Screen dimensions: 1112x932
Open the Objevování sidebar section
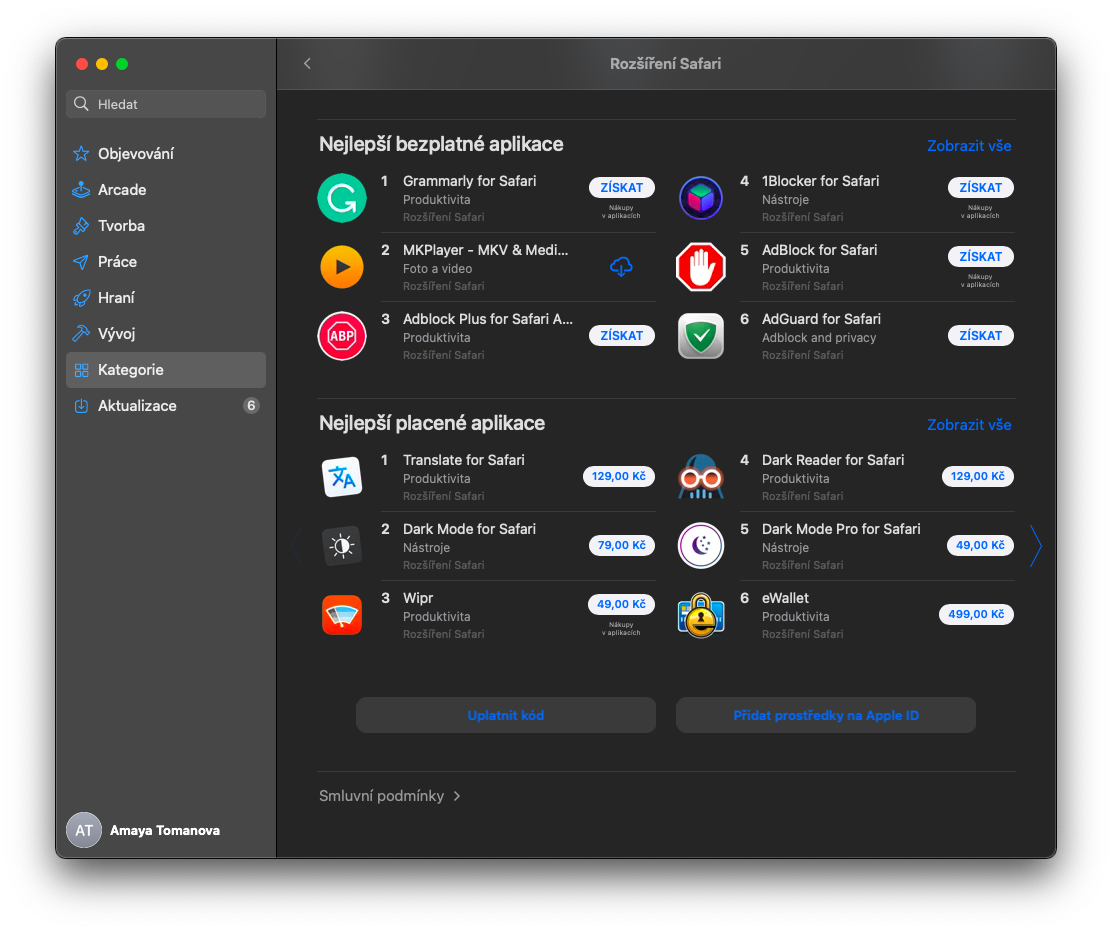pyautogui.click(x=166, y=153)
